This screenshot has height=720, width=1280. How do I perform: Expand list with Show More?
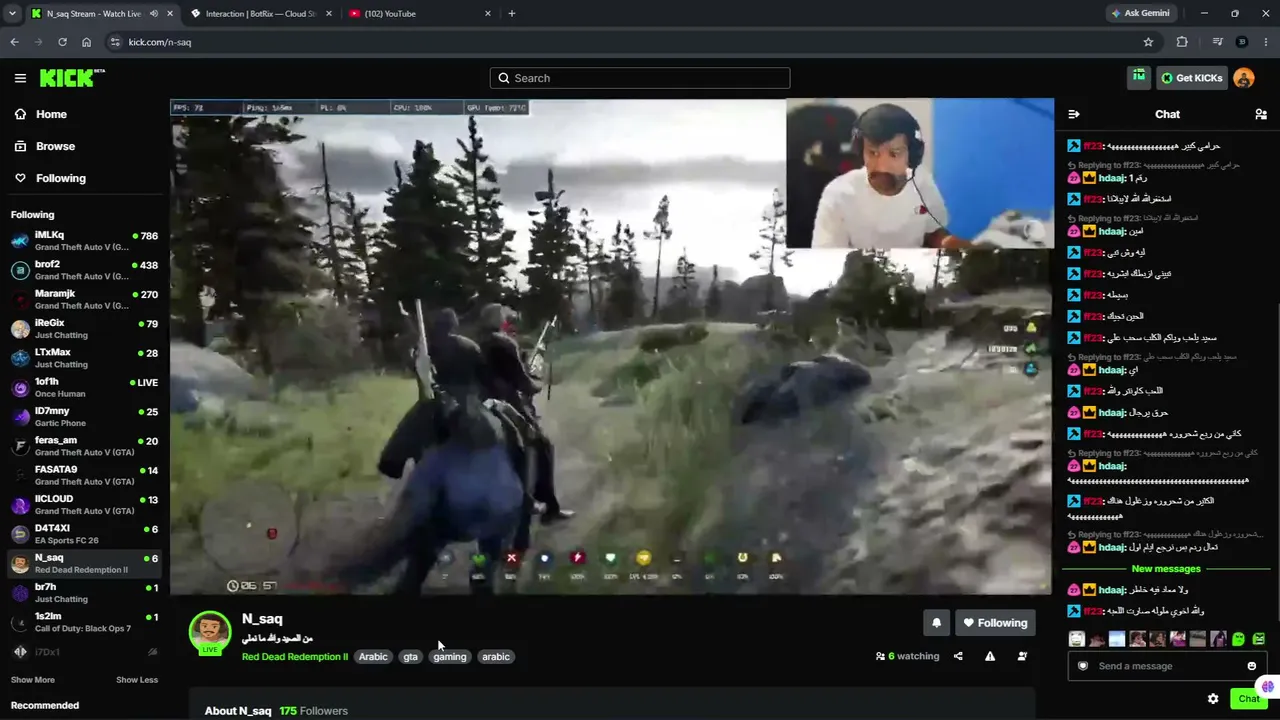tap(33, 680)
